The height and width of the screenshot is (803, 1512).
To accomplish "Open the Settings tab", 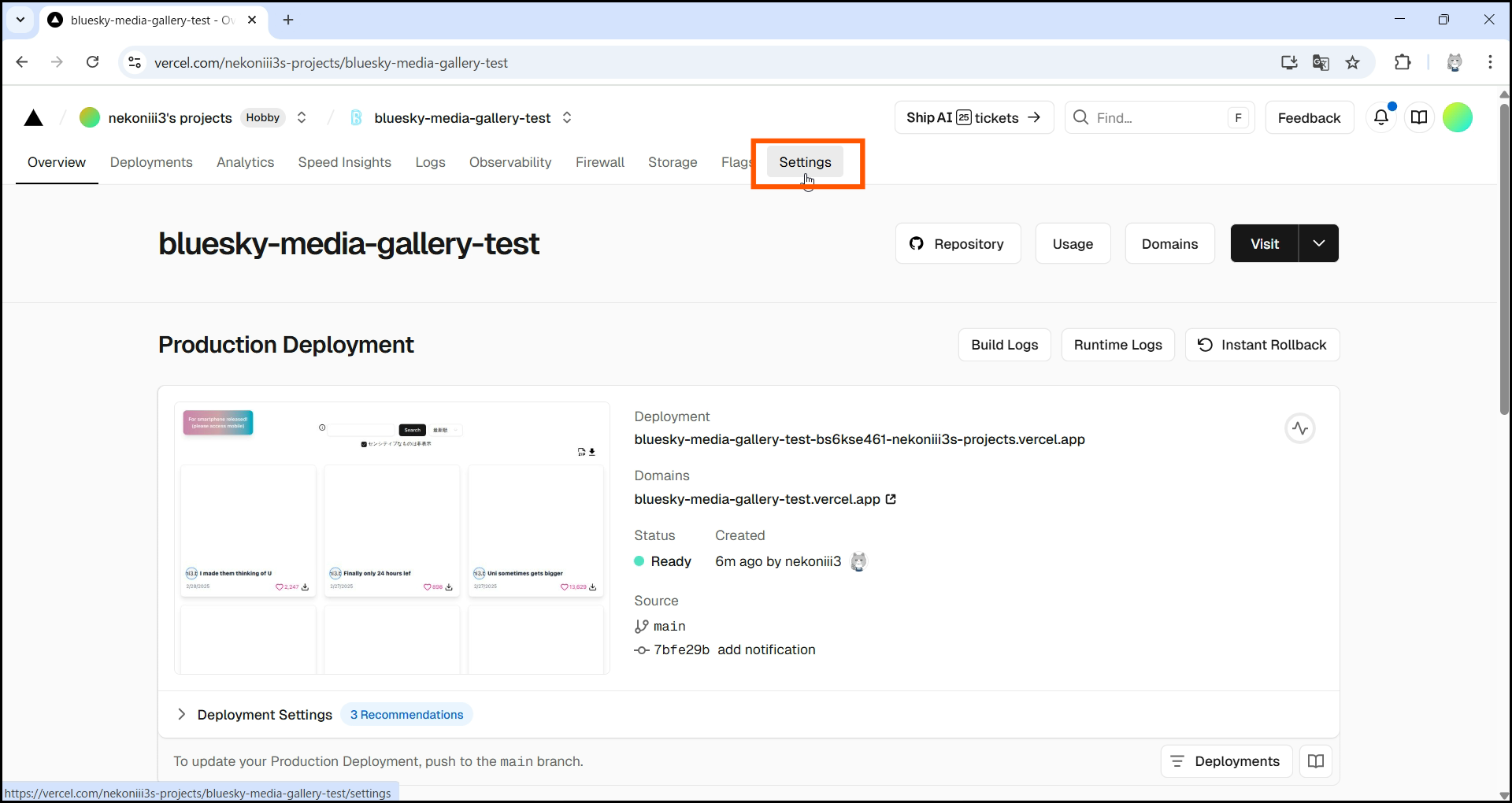I will click(x=805, y=162).
